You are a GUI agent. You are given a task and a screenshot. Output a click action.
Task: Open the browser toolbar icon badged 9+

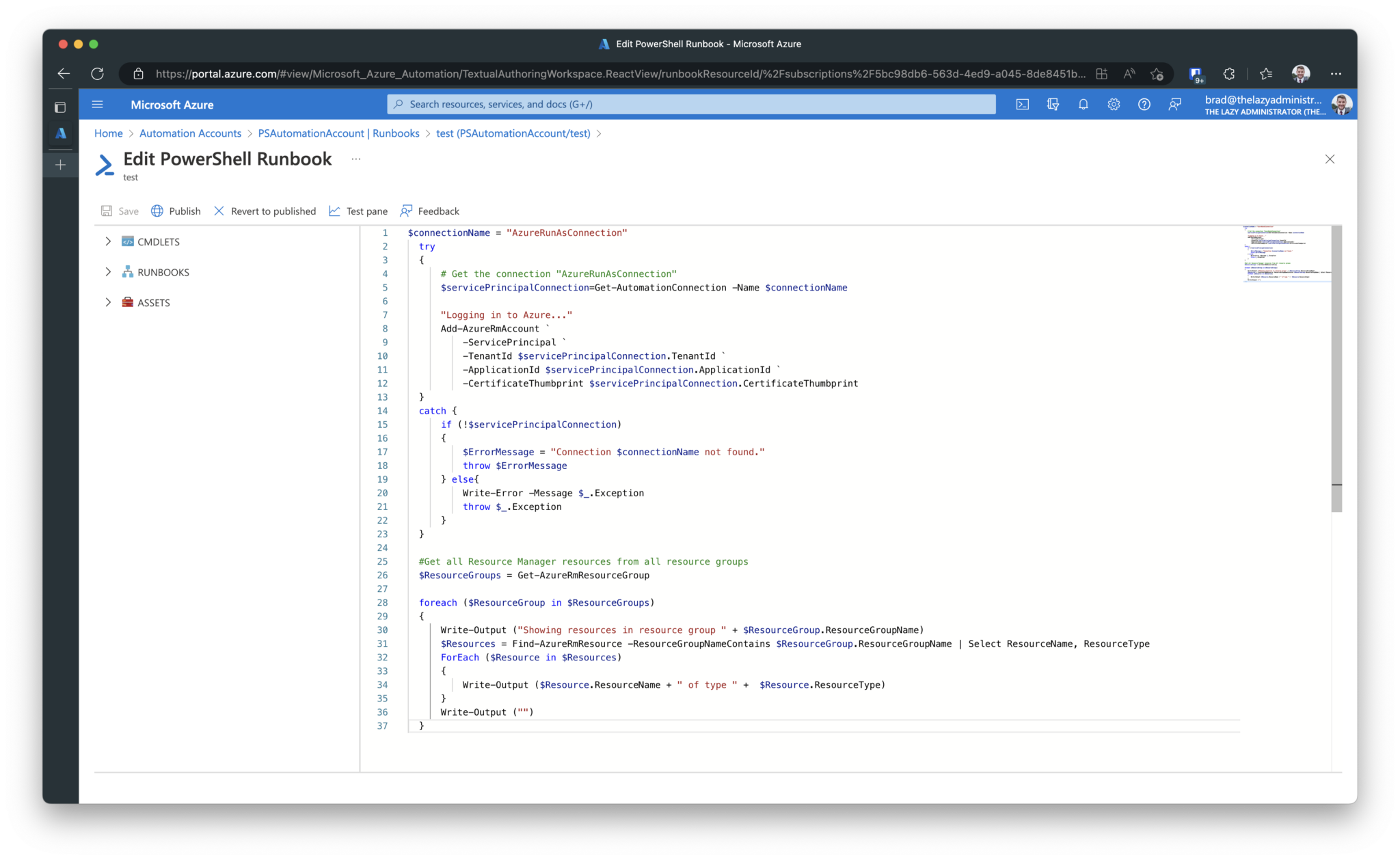[x=1196, y=75]
